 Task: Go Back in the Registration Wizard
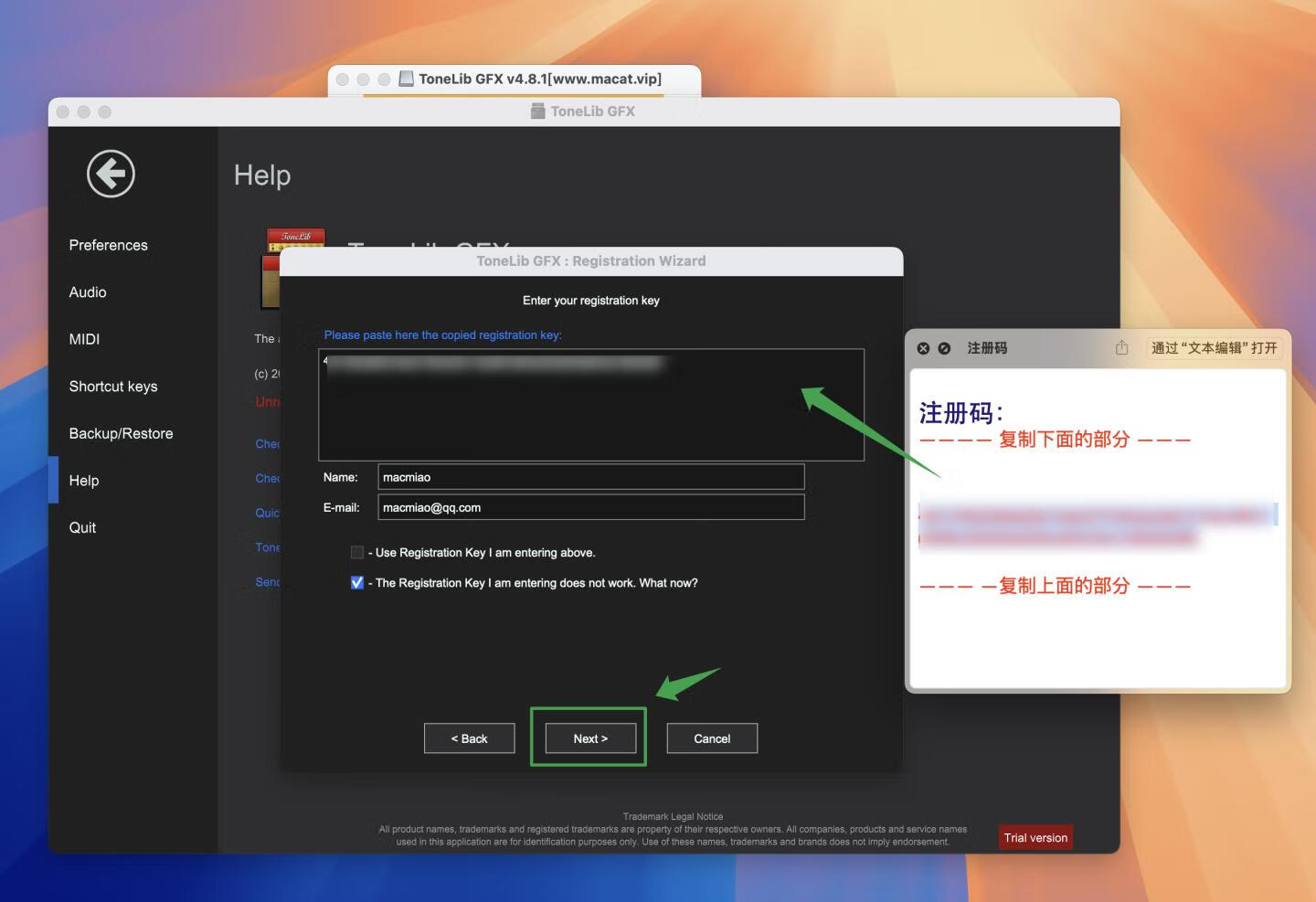tap(469, 738)
